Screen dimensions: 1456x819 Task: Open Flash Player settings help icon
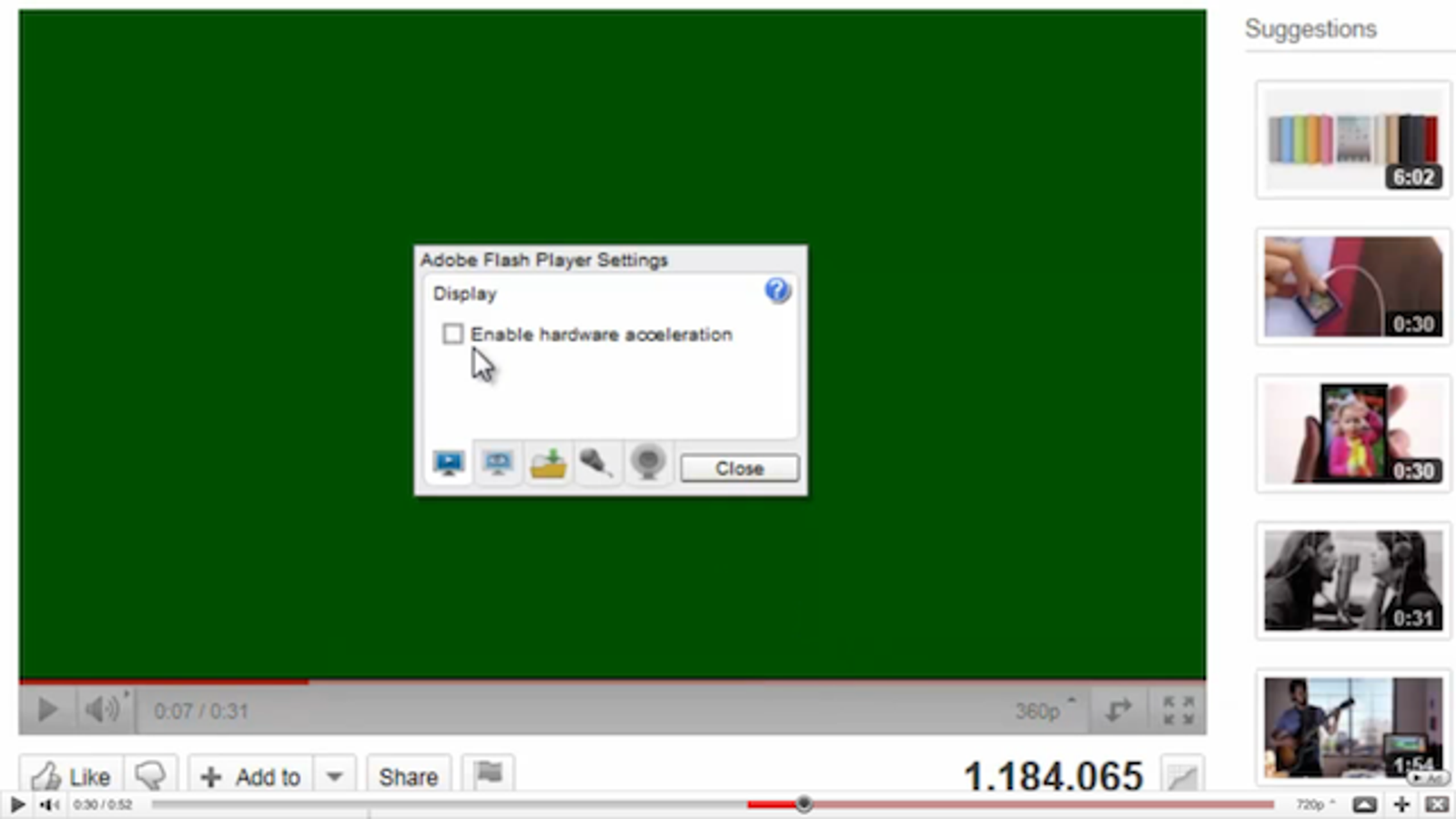[777, 291]
